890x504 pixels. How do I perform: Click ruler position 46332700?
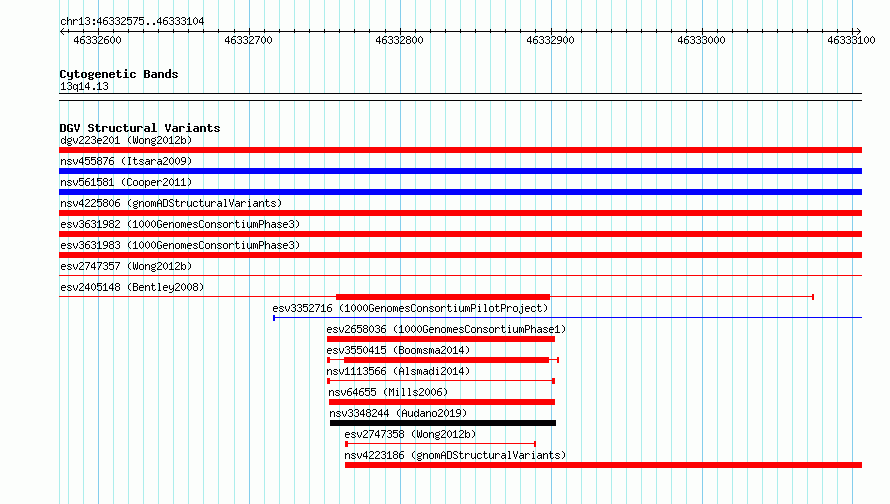(x=249, y=40)
